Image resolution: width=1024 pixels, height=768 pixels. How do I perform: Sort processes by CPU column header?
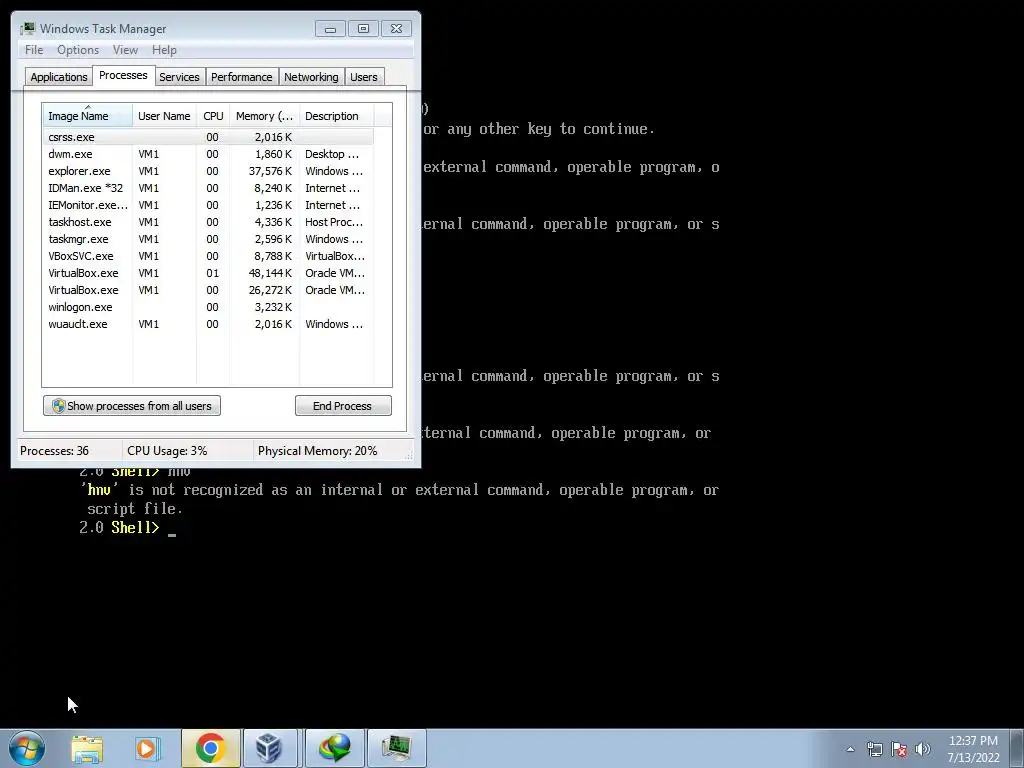pyautogui.click(x=213, y=116)
